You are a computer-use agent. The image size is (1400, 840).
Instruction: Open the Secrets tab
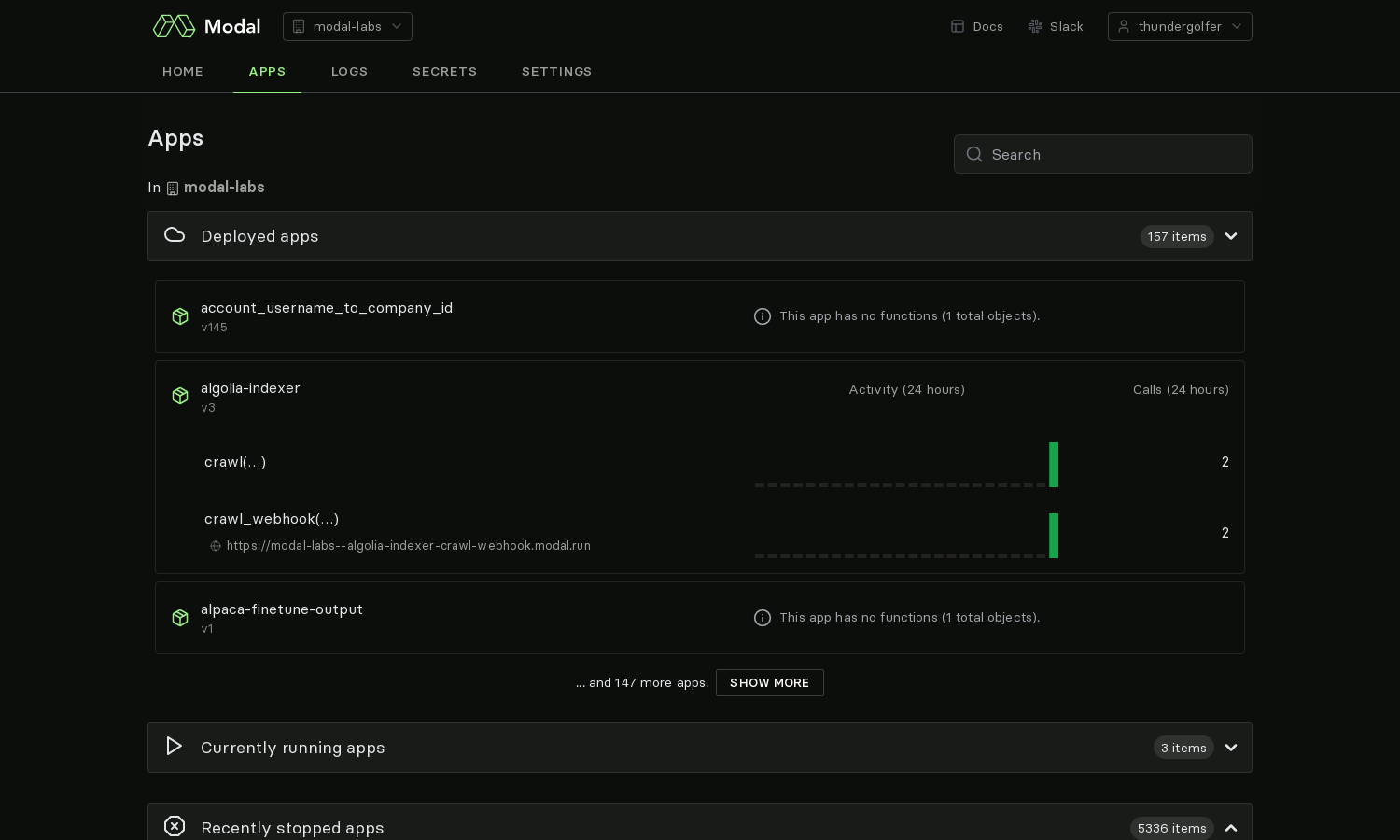444,71
